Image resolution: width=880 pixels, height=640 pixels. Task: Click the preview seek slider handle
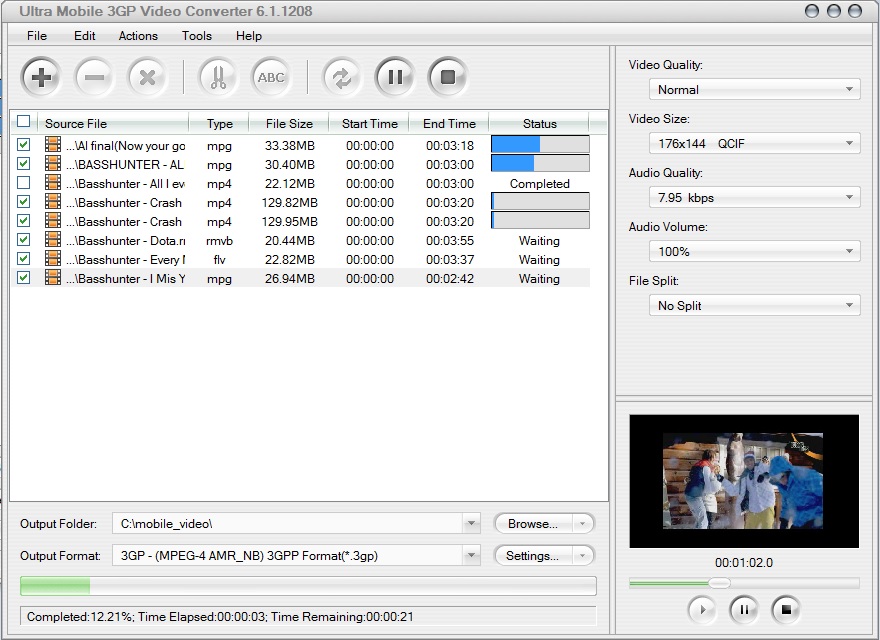coord(719,583)
